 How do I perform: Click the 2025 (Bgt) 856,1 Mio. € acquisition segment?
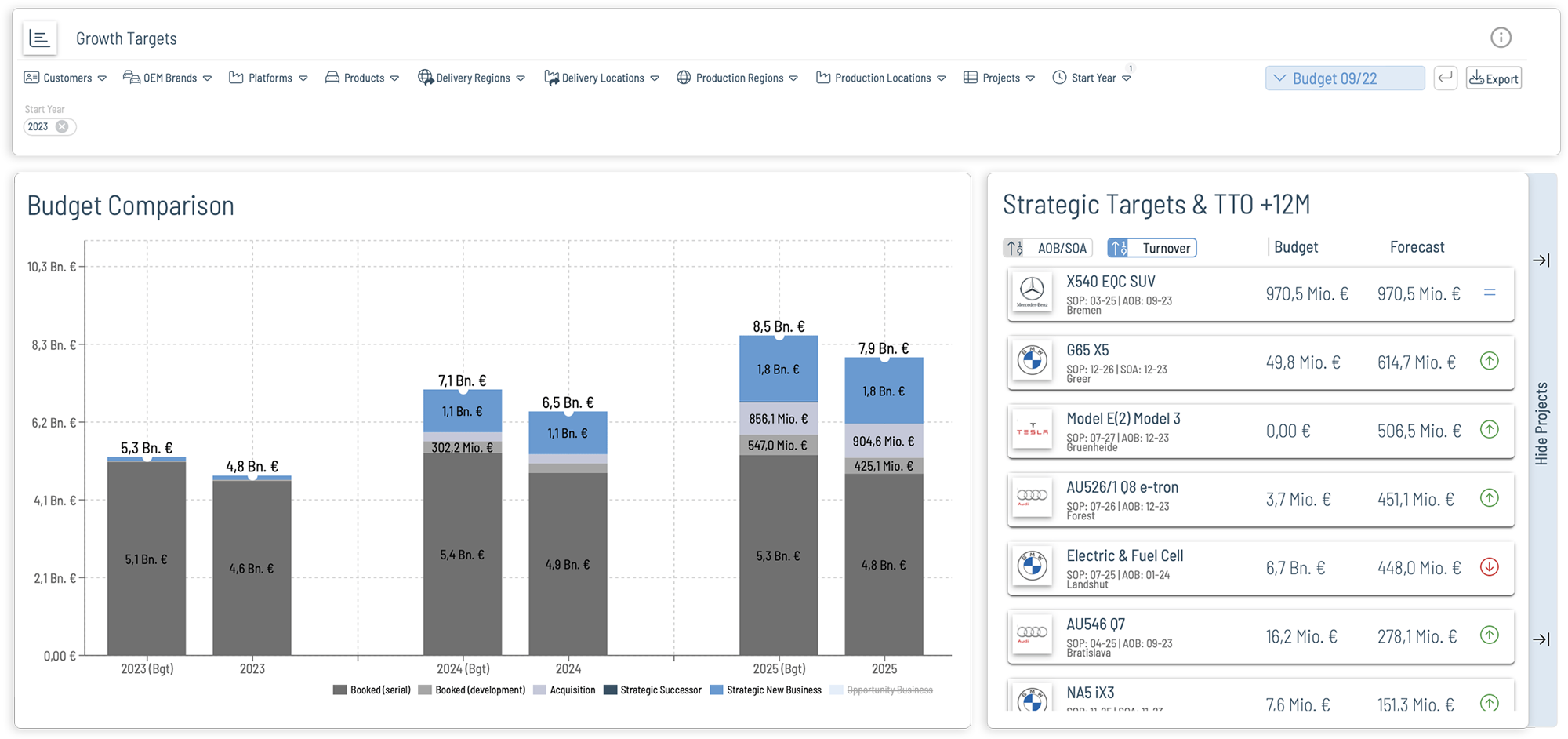coord(779,419)
